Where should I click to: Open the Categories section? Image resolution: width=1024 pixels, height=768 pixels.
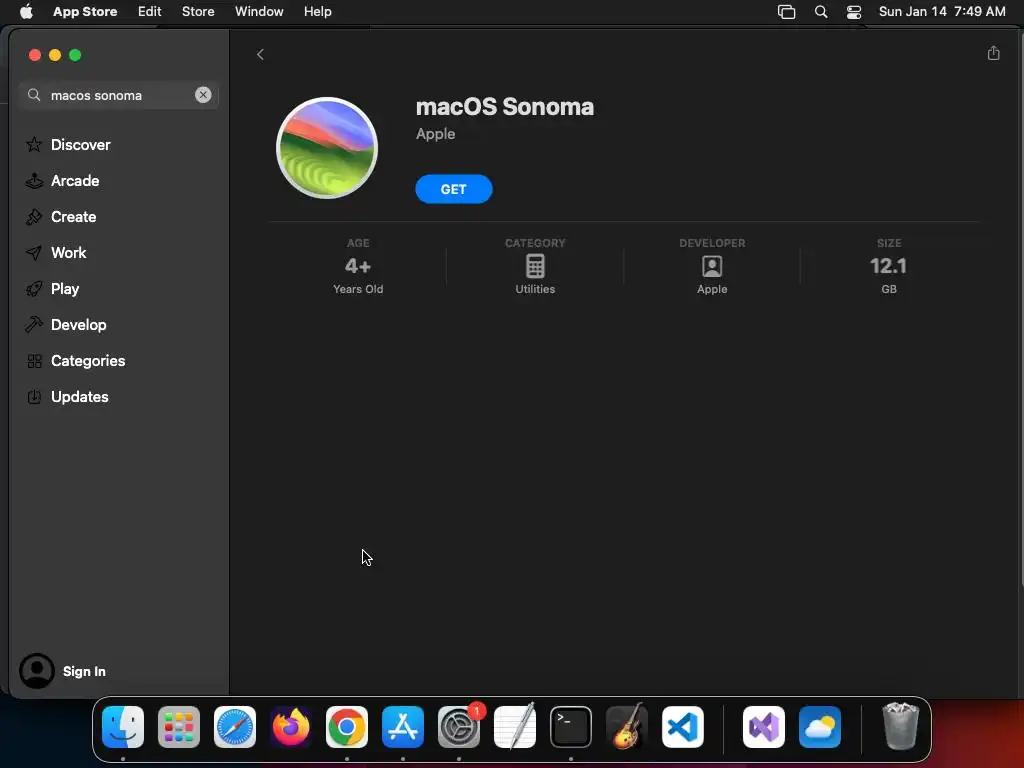pyautogui.click(x=75, y=360)
